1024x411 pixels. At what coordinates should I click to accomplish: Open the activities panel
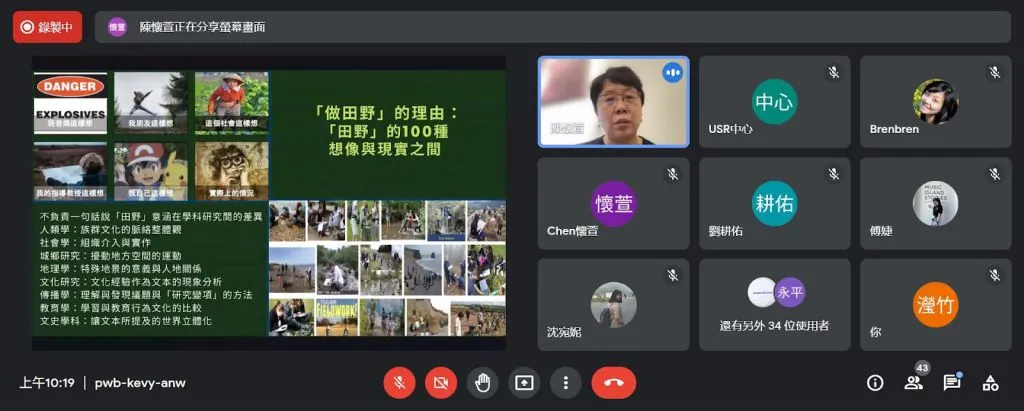pos(990,382)
